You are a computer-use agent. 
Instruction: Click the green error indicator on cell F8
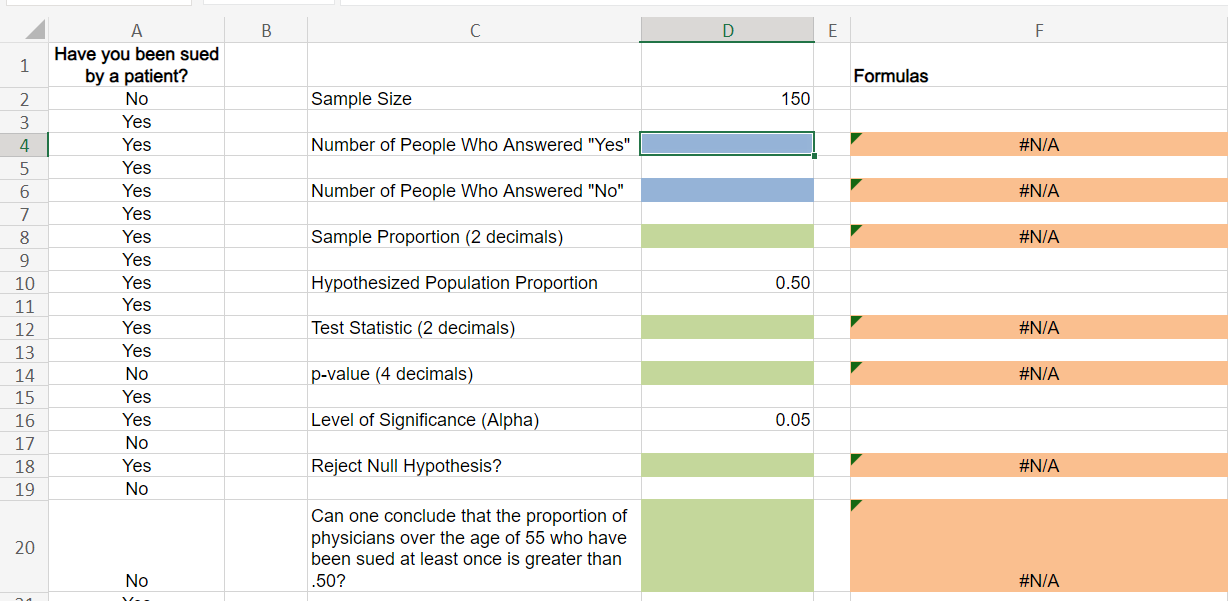[855, 229]
